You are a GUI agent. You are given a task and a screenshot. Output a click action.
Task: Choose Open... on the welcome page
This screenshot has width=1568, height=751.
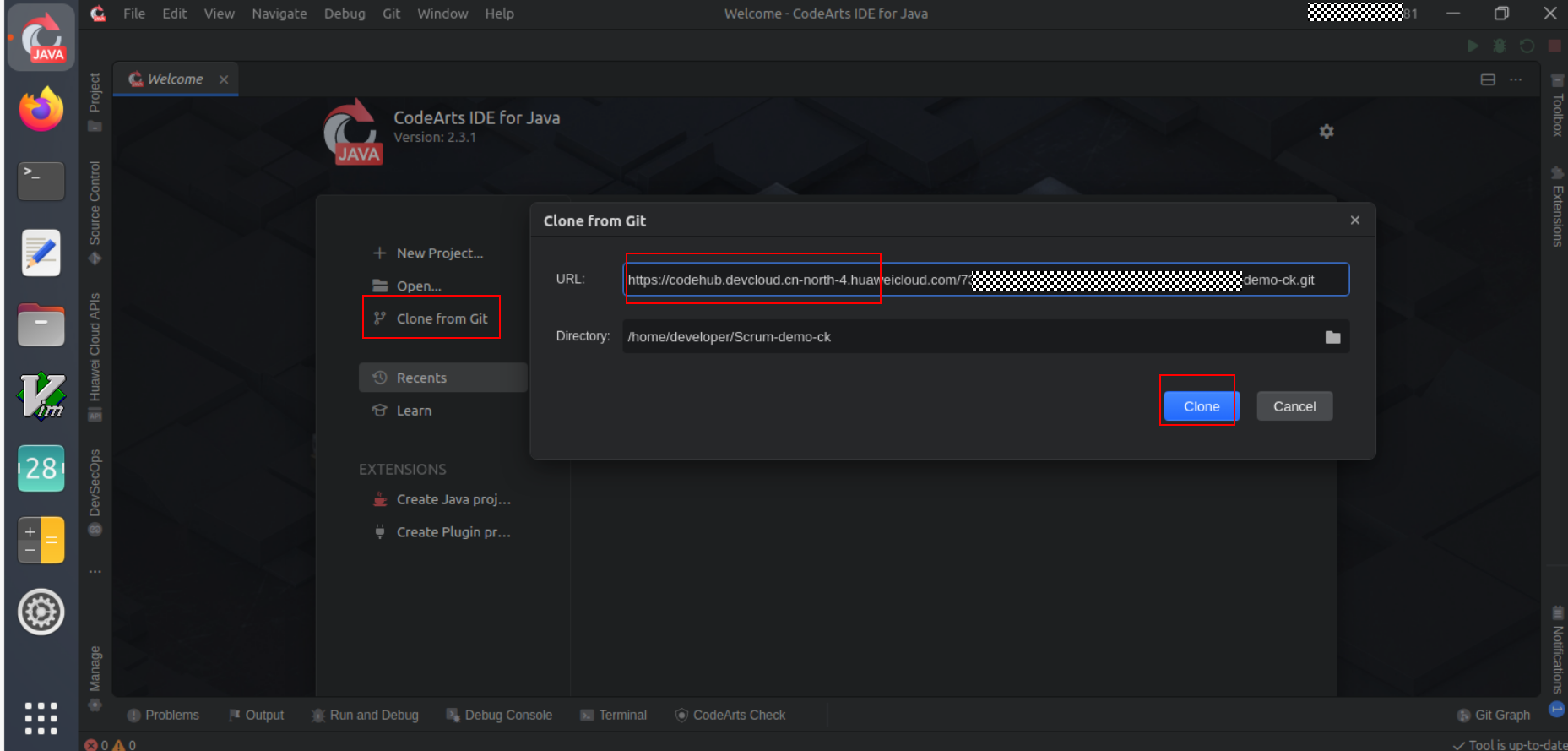[407, 286]
